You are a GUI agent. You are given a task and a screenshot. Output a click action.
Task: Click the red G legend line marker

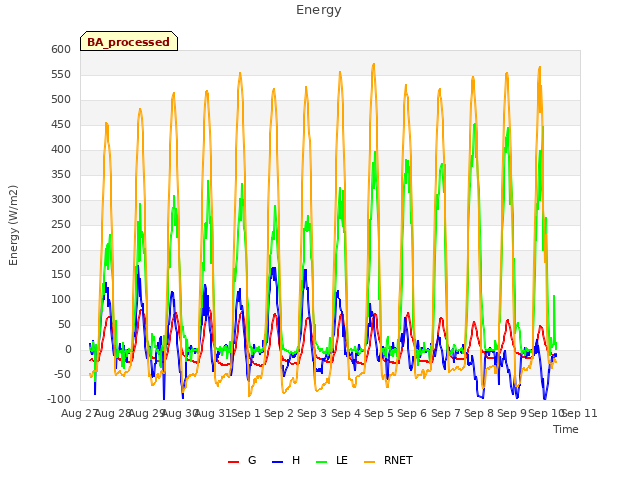pos(233,462)
